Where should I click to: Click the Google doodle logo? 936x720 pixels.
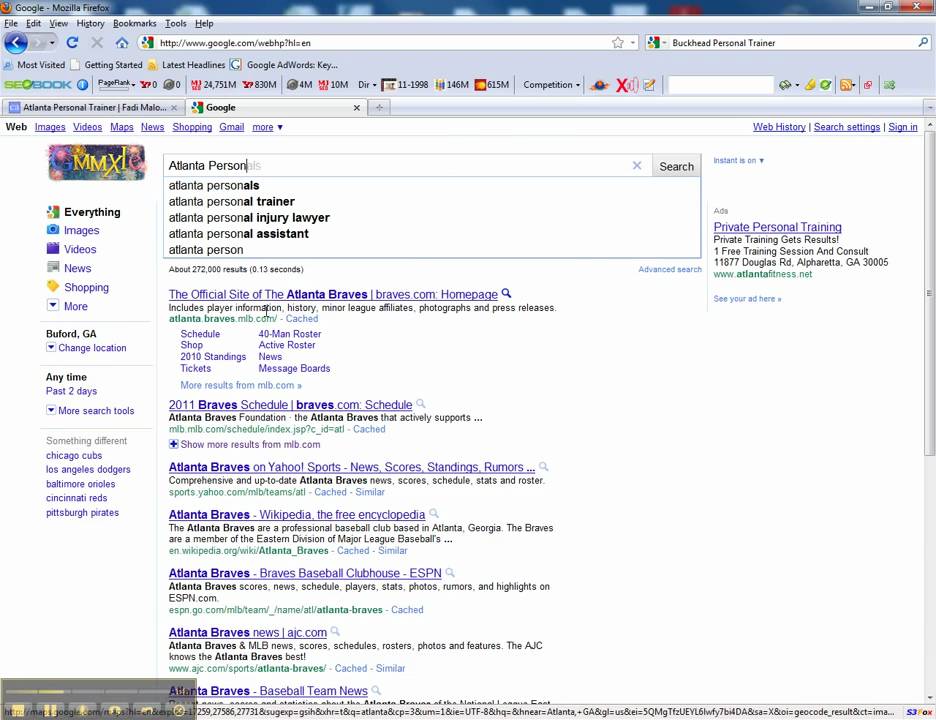click(97, 162)
